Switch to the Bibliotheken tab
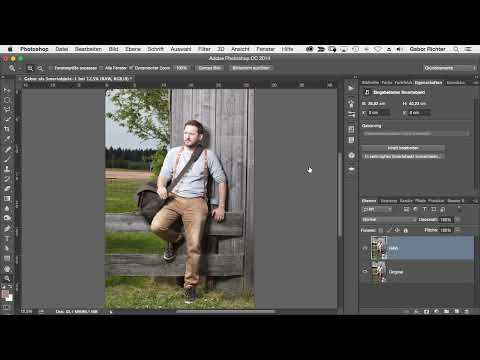The height and width of the screenshot is (360, 480). [x=370, y=83]
